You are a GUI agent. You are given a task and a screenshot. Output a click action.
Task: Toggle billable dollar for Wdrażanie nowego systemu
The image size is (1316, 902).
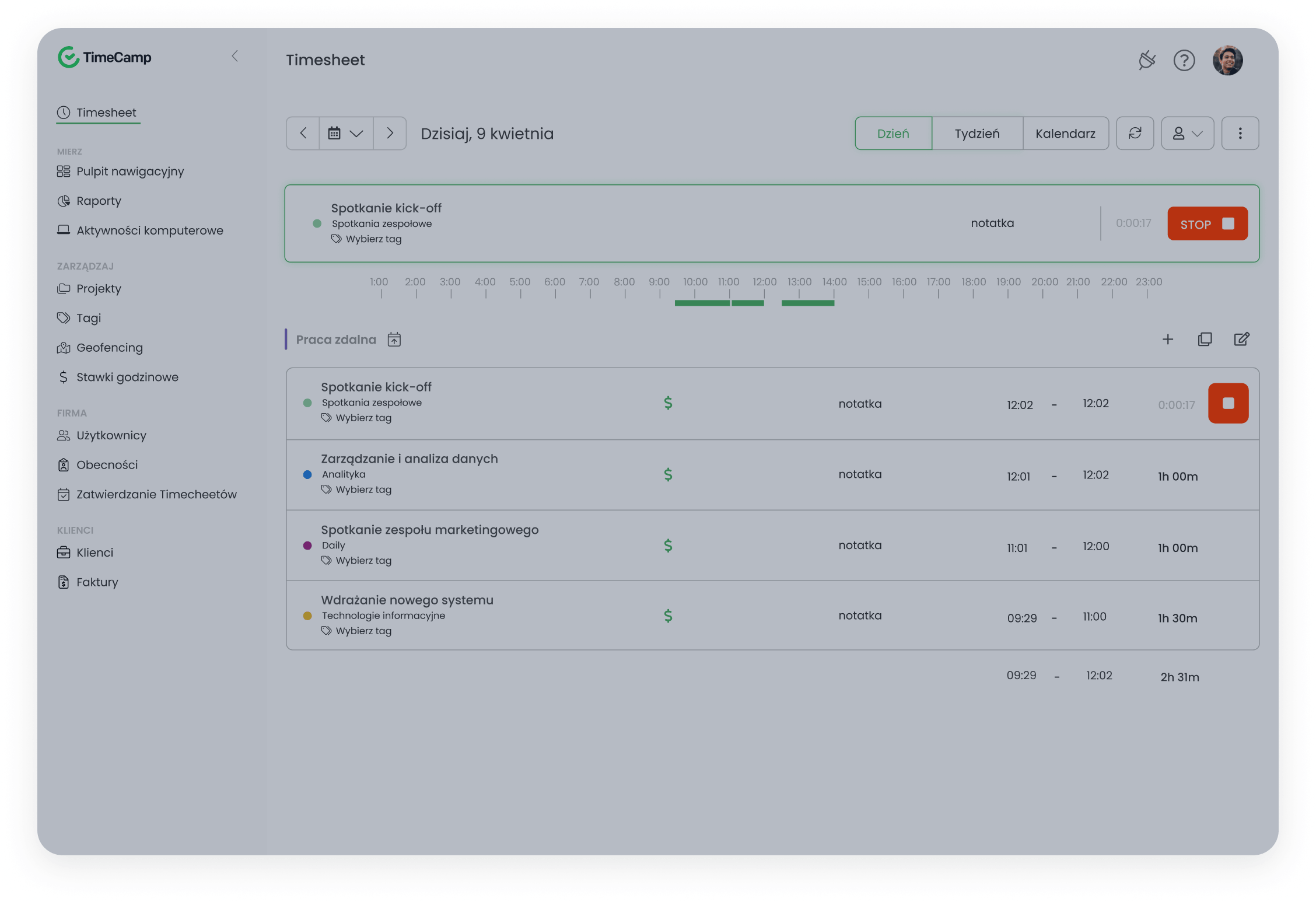coord(668,616)
